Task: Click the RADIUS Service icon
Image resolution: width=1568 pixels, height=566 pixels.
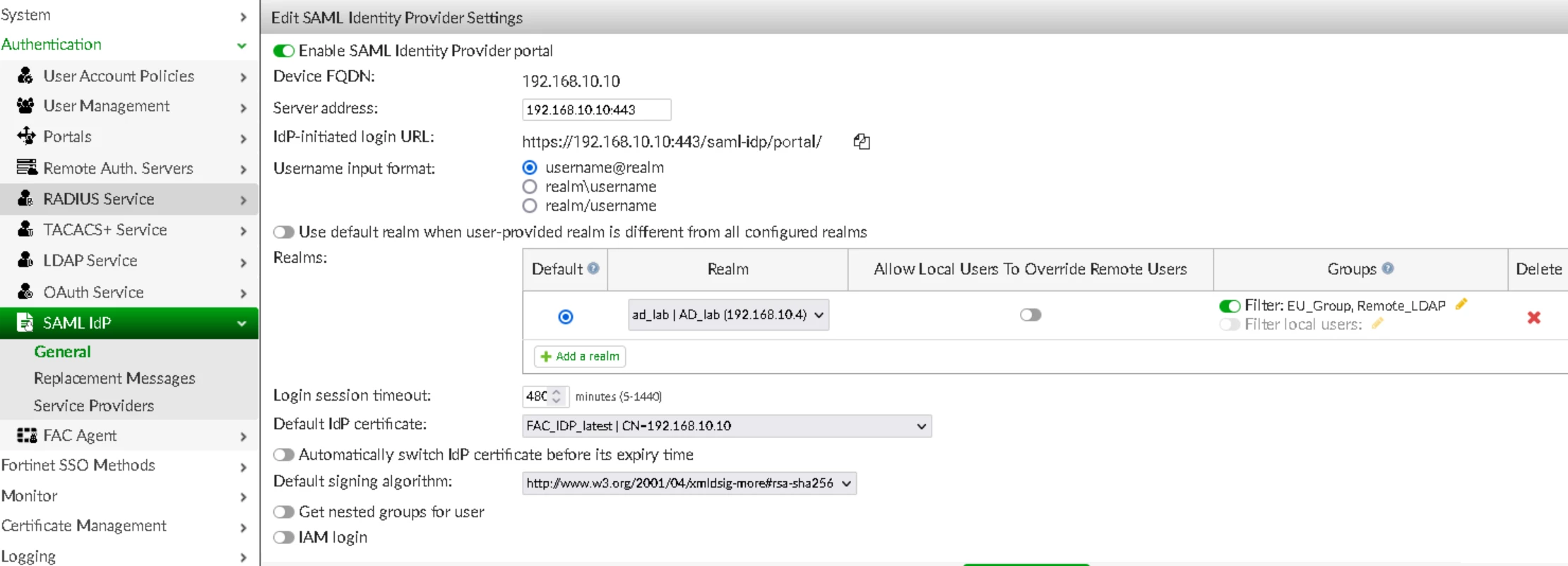Action: (x=25, y=199)
